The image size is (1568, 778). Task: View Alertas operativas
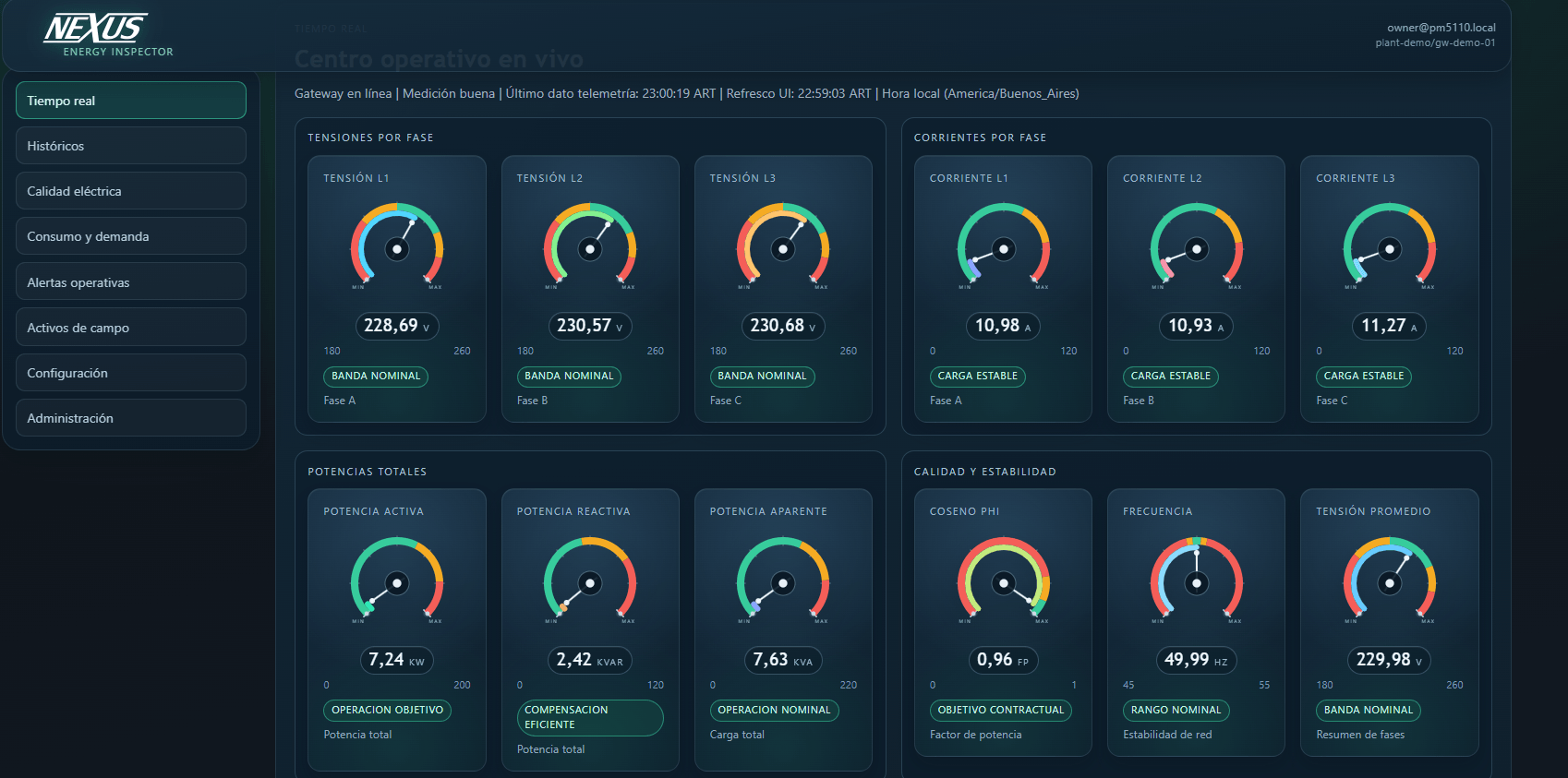pos(131,282)
